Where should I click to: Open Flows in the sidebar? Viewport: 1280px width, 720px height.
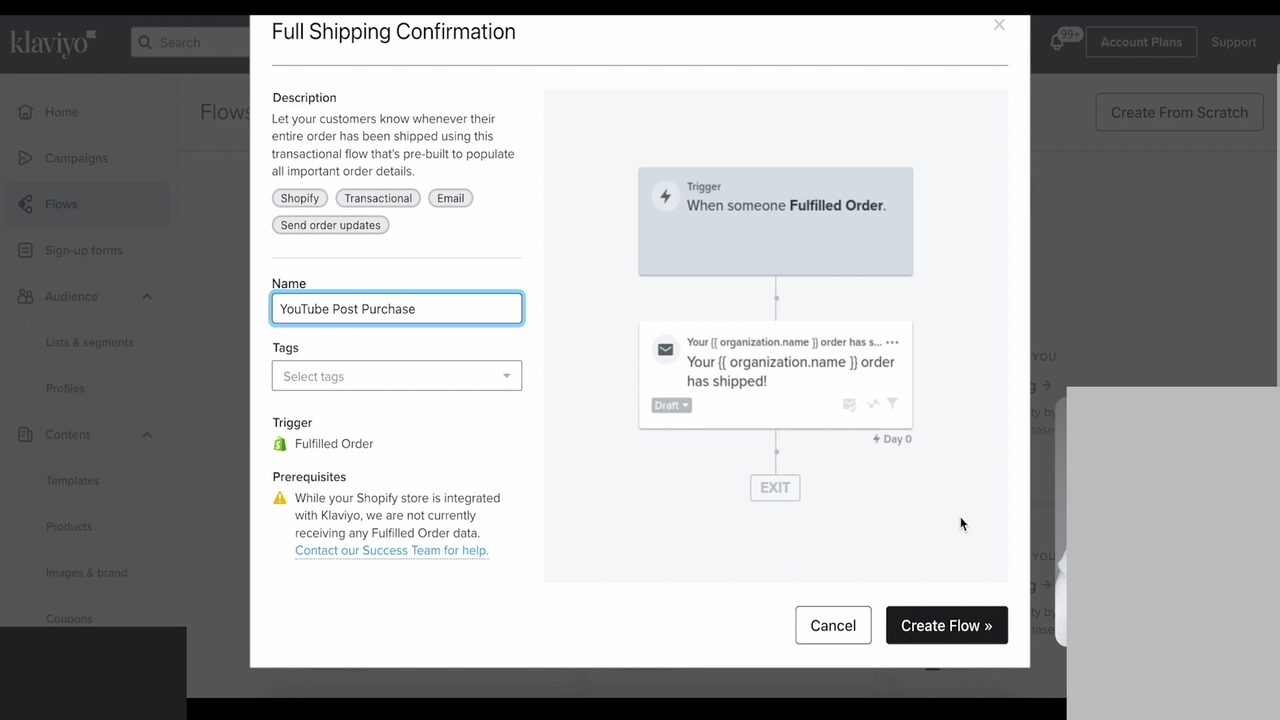pyautogui.click(x=61, y=204)
